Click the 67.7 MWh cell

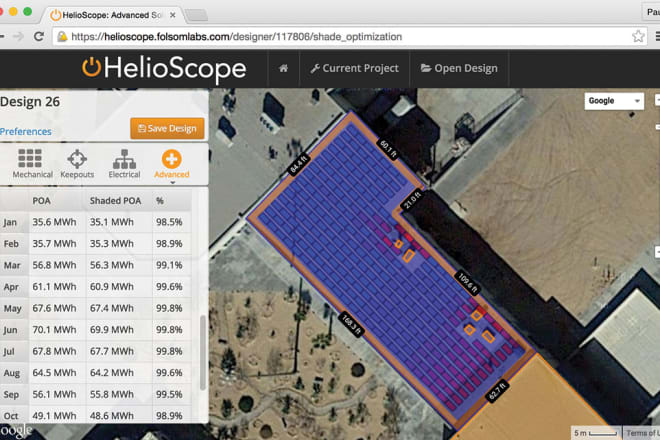112,351
